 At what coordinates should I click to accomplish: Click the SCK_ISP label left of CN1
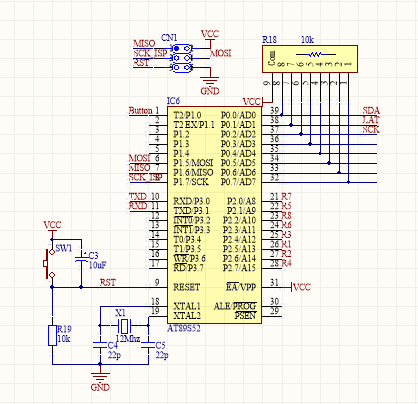150,53
